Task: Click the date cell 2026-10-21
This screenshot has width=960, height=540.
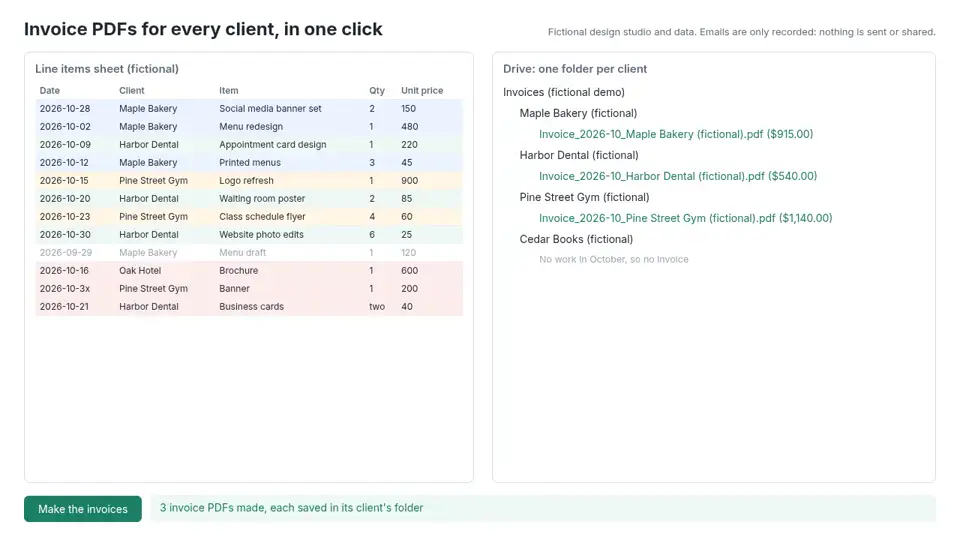Action: click(x=64, y=307)
